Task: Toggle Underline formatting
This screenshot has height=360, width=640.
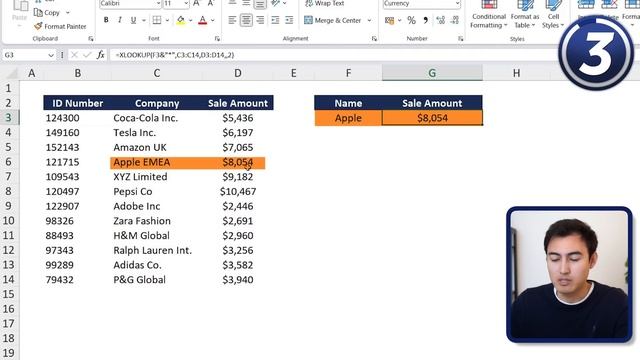Action: (133, 20)
